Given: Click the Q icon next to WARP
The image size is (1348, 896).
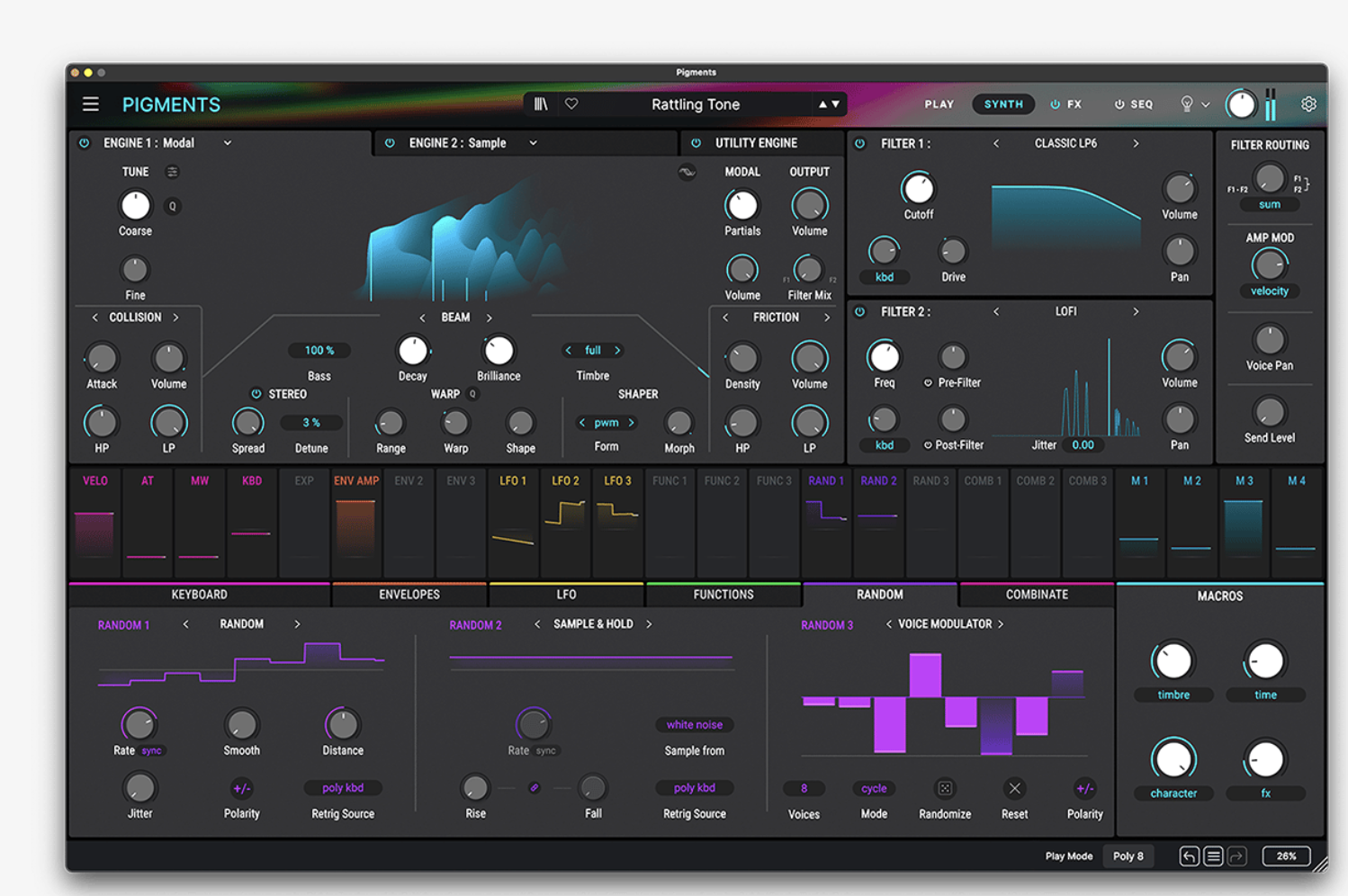Looking at the screenshot, I should coord(472,394).
